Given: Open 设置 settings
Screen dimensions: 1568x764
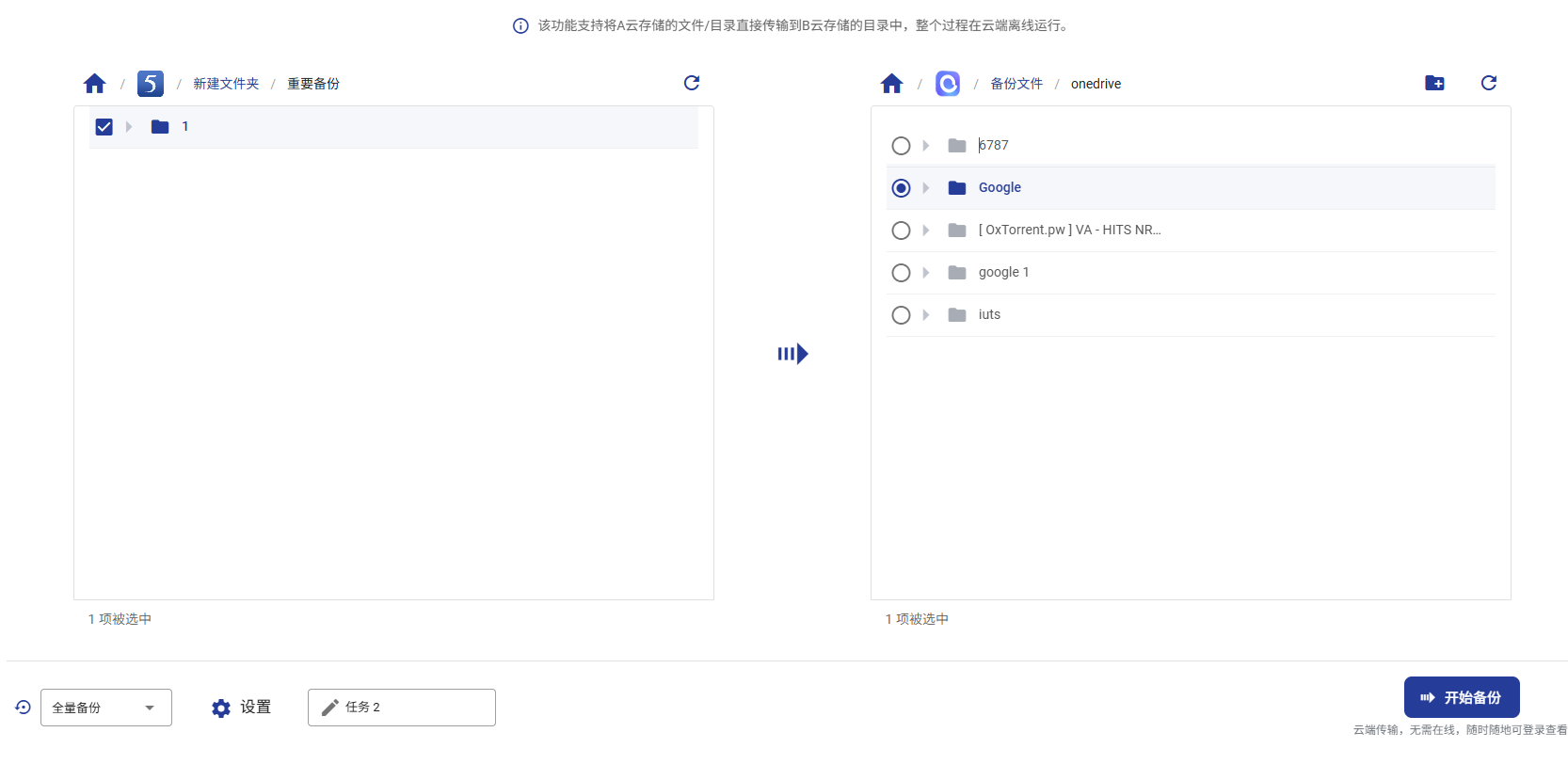Looking at the screenshot, I should click(242, 708).
